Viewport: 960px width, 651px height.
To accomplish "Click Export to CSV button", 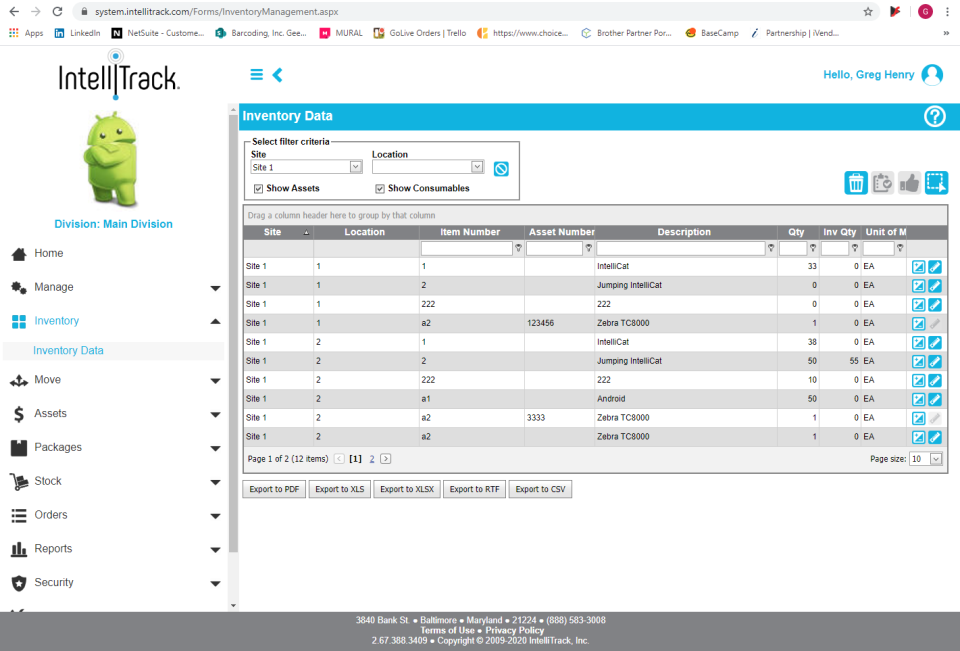I will click(540, 489).
